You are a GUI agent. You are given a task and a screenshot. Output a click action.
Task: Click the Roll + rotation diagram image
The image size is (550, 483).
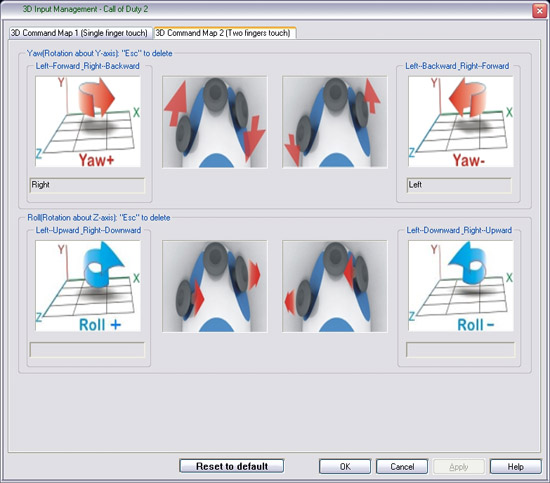pos(88,286)
